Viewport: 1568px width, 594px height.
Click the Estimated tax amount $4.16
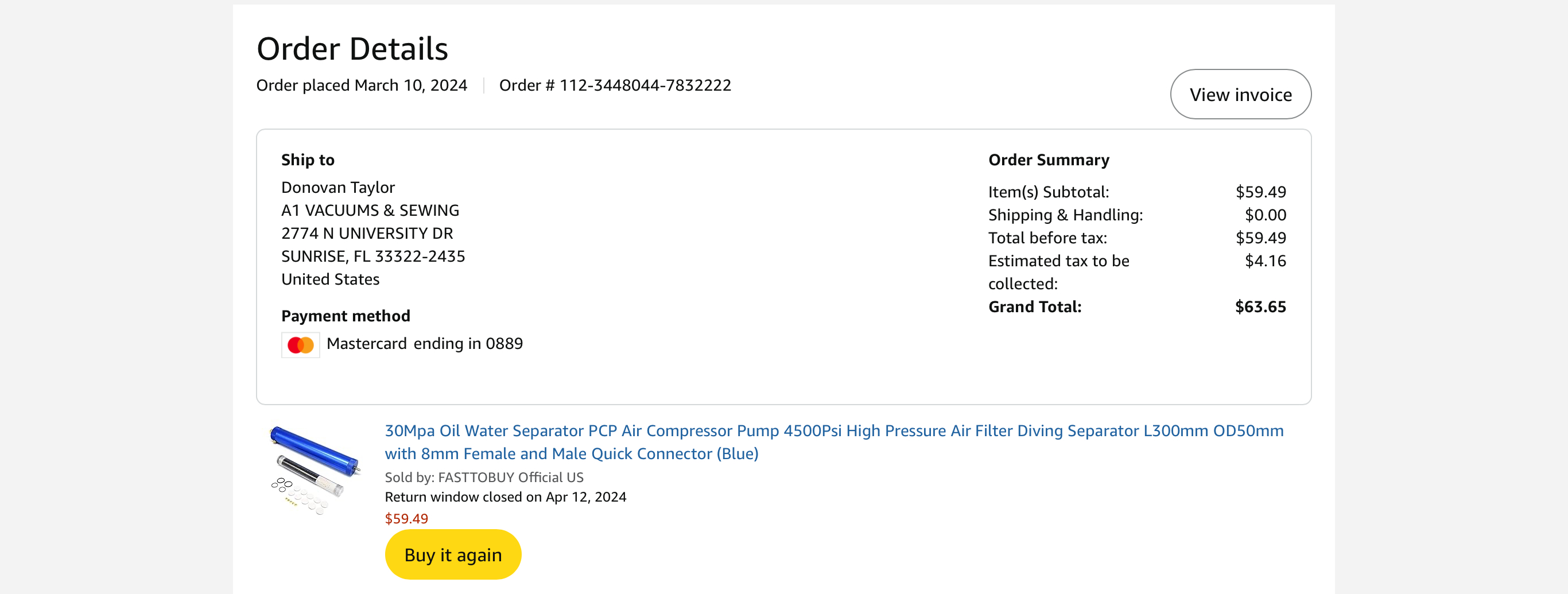click(1265, 261)
